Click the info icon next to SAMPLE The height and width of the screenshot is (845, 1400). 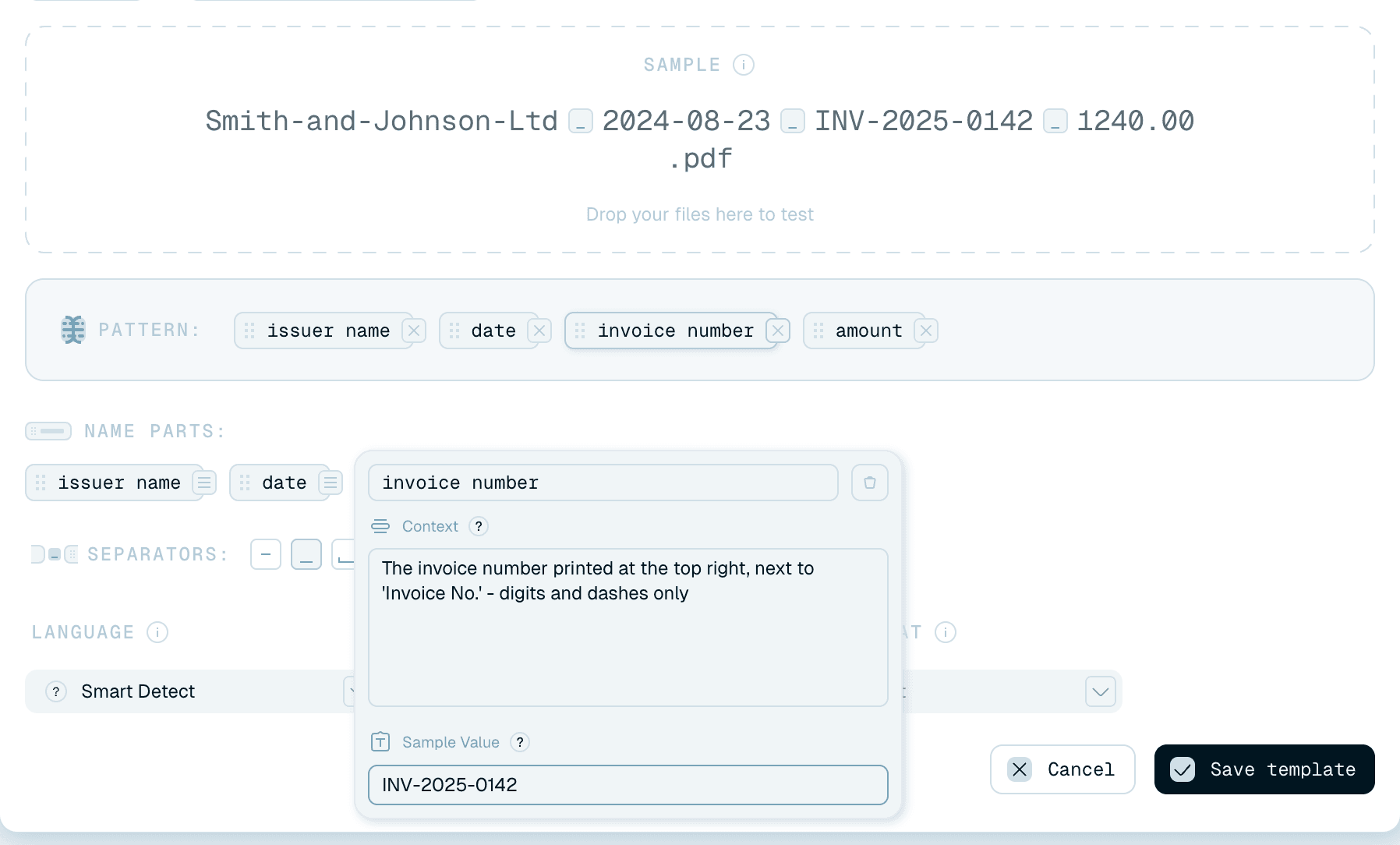[x=744, y=65]
